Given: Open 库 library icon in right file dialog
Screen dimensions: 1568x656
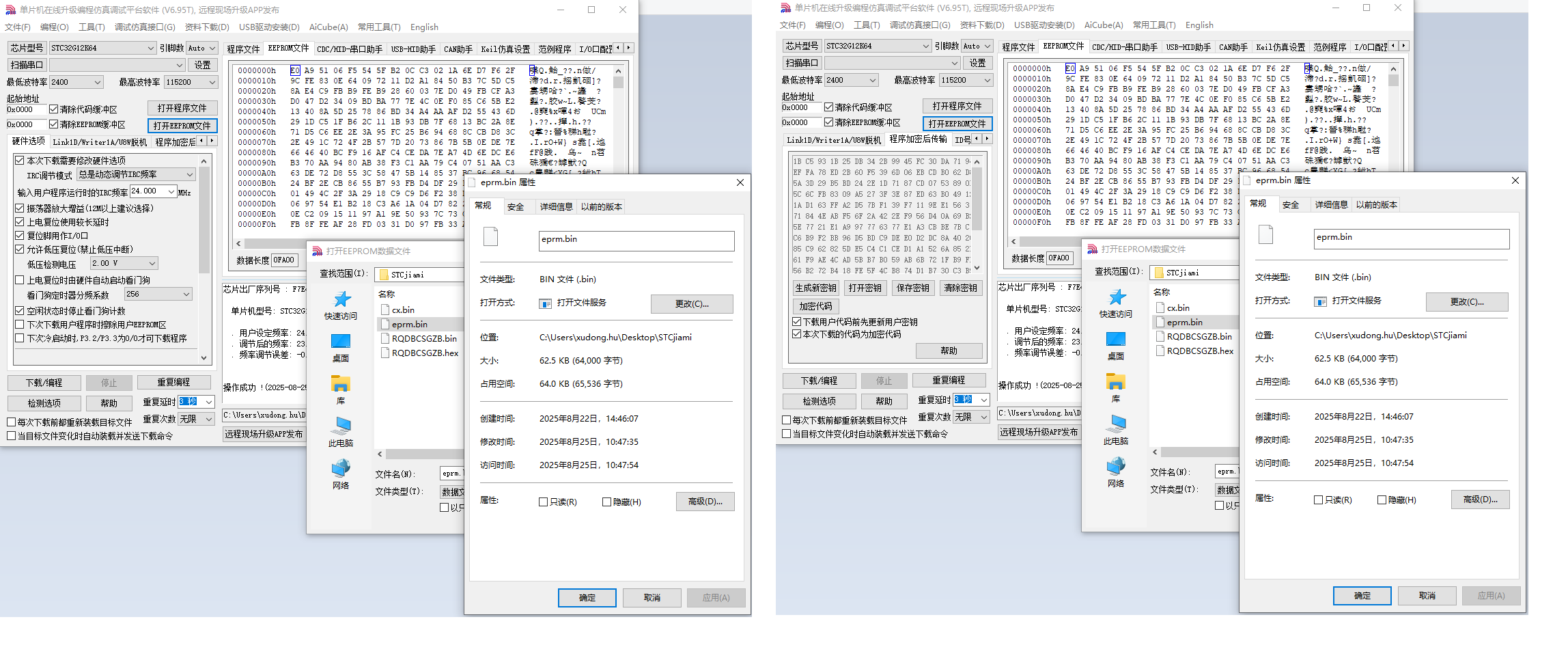Looking at the screenshot, I should tap(1115, 382).
